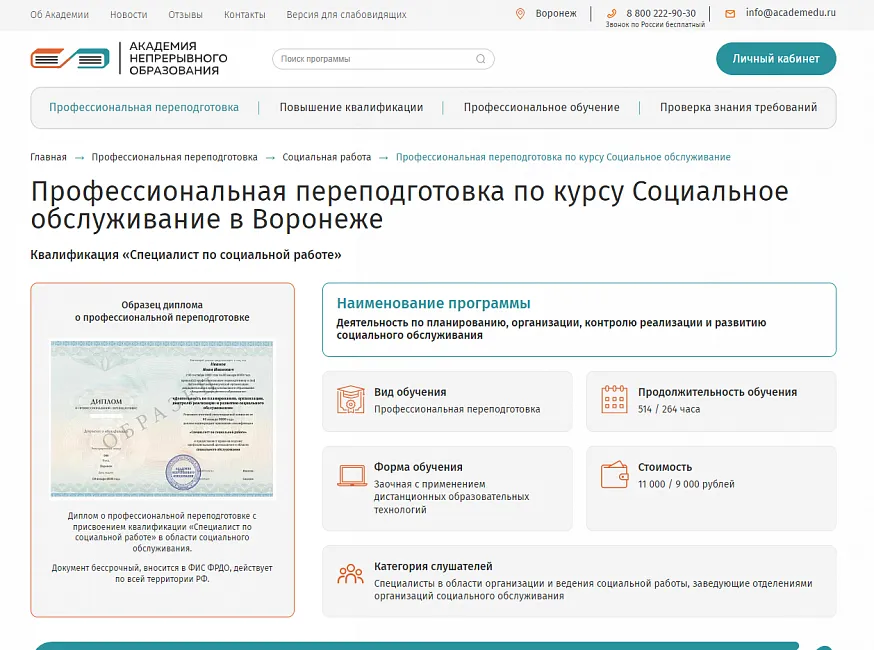The width and height of the screenshot is (874, 650).
Task: Select the Профессиональная переподготовка menu tab
Action: 144,107
